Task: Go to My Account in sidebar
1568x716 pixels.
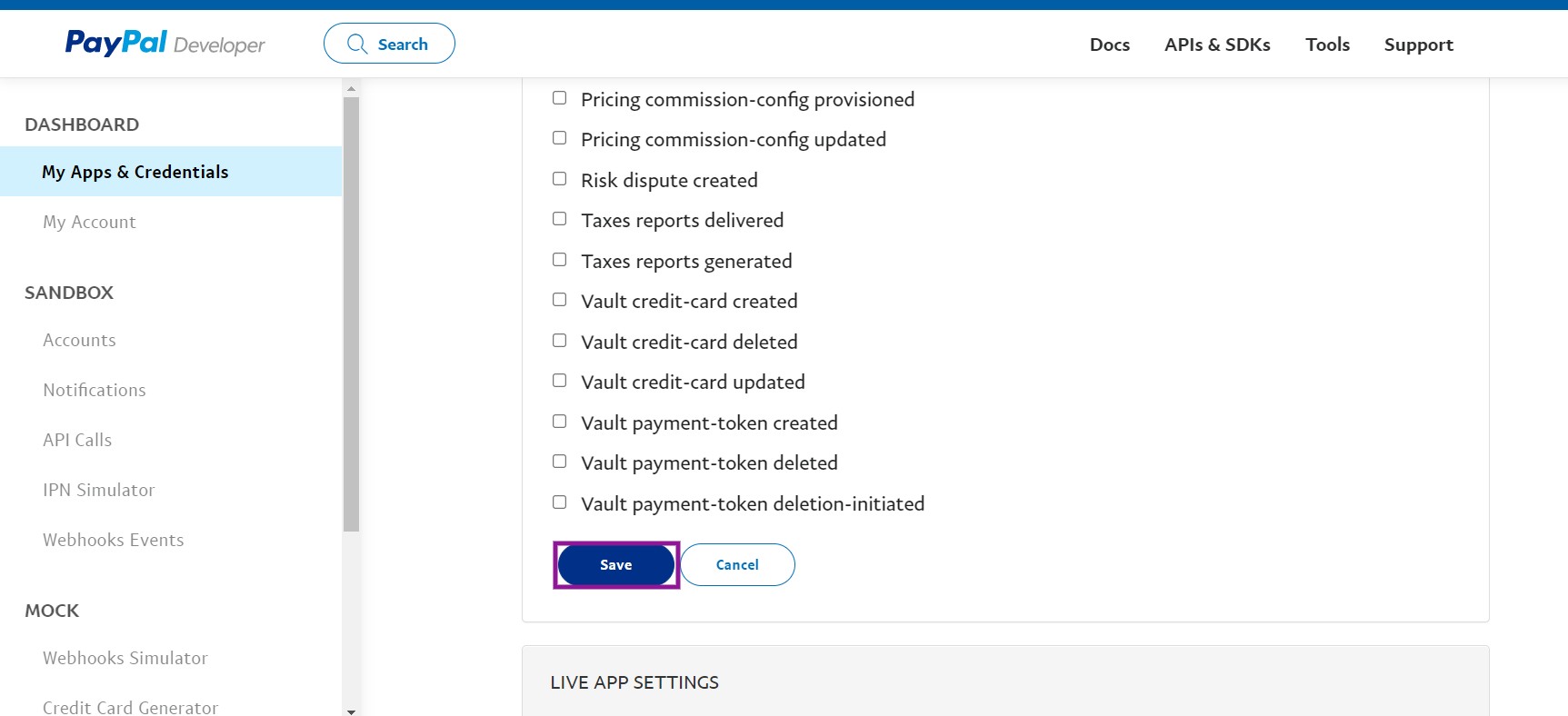Action: 89,222
